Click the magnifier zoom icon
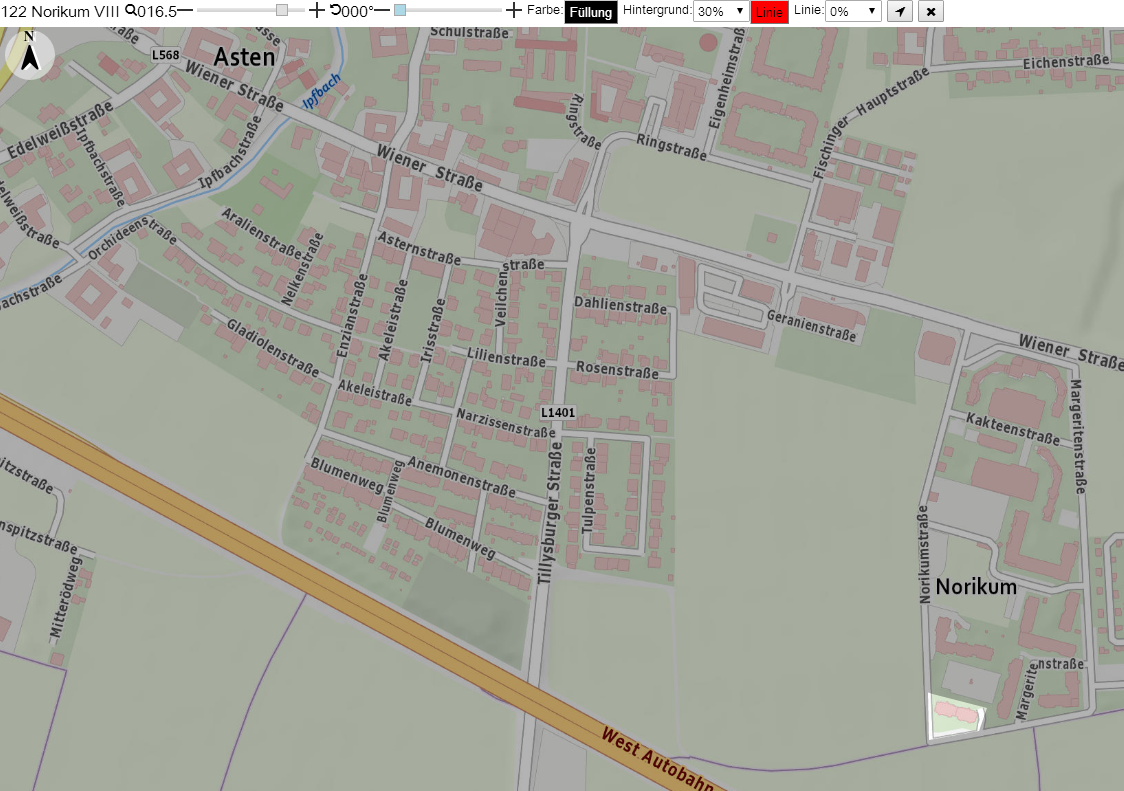This screenshot has height=791, width=1124. click(130, 10)
